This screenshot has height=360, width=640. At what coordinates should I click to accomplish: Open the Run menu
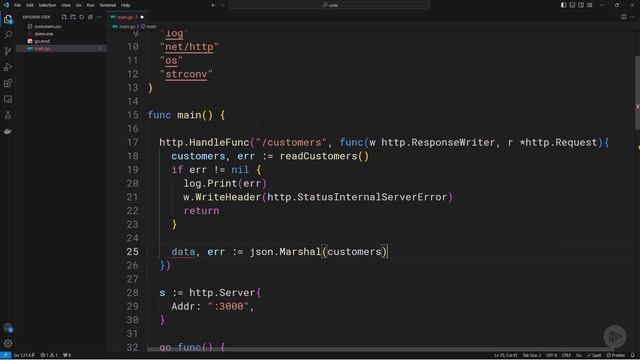(x=90, y=5)
